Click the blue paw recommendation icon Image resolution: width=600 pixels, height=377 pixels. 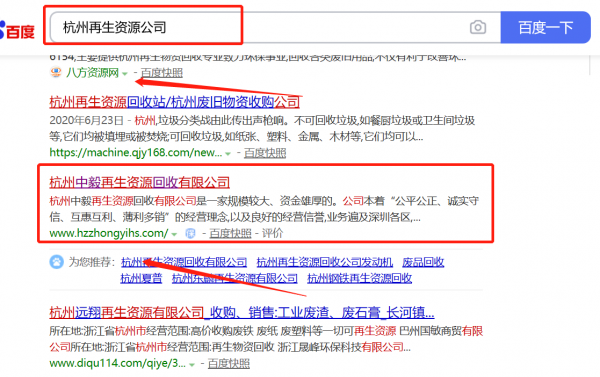tap(57, 262)
